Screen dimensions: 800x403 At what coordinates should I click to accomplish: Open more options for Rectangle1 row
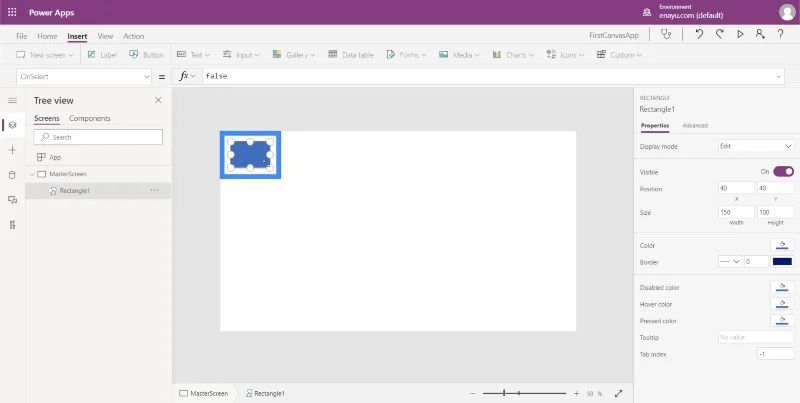[155, 190]
